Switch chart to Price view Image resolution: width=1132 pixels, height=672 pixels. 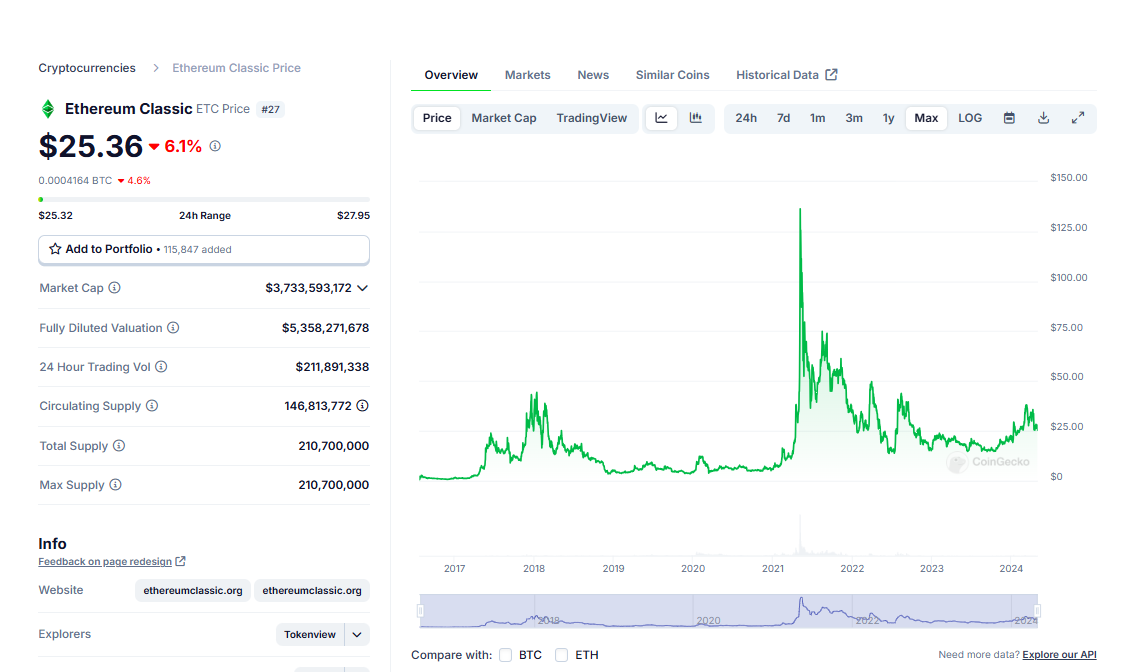(437, 118)
